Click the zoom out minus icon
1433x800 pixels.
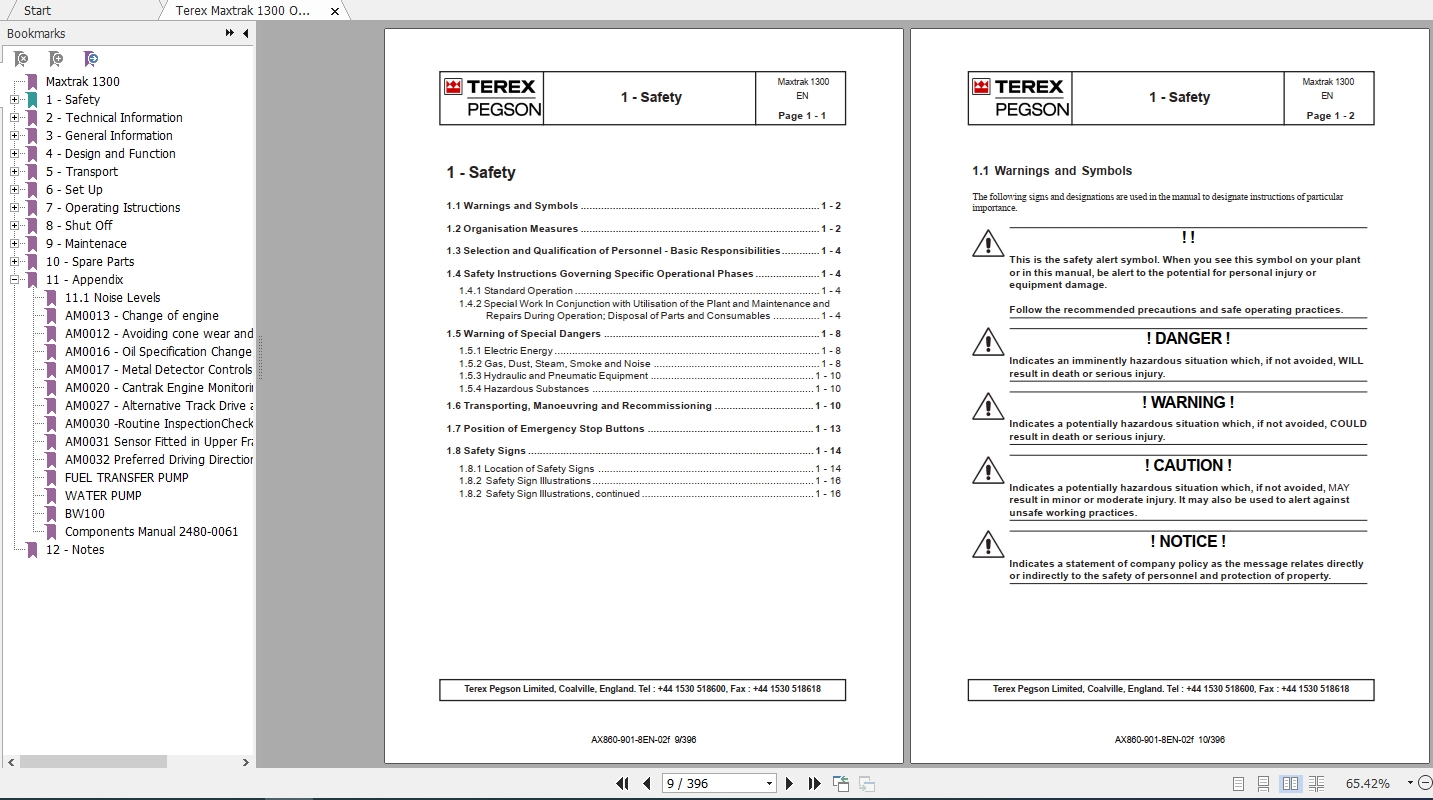pos(1423,784)
